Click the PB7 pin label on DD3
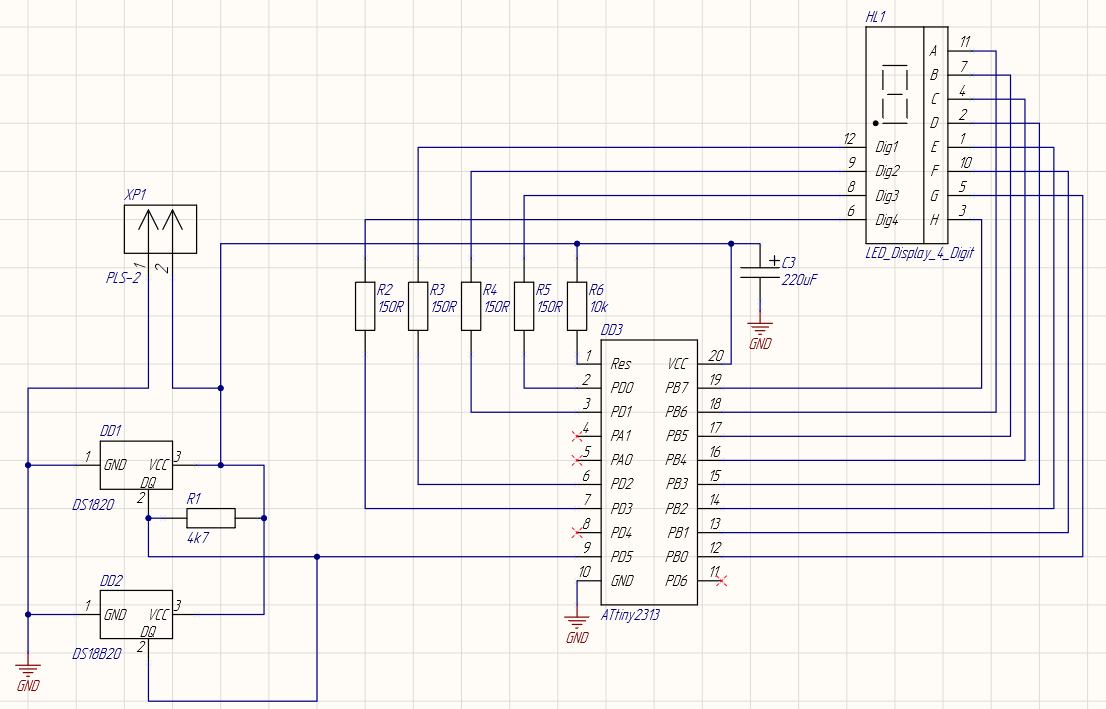Screen dimensions: 1106x709 [676, 388]
